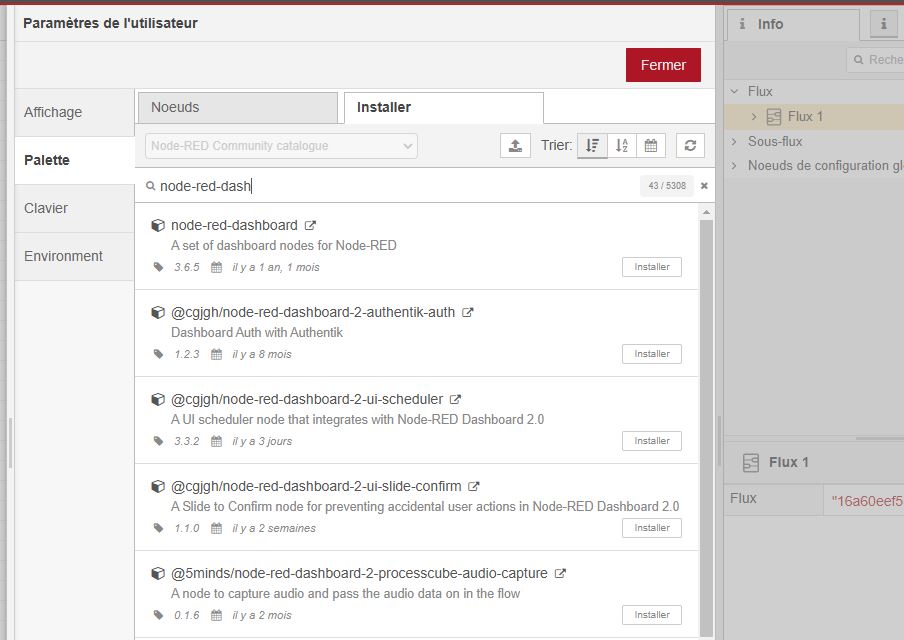Click 'il y a 2 semaines' date text
The width and height of the screenshot is (904, 640).
(274, 528)
